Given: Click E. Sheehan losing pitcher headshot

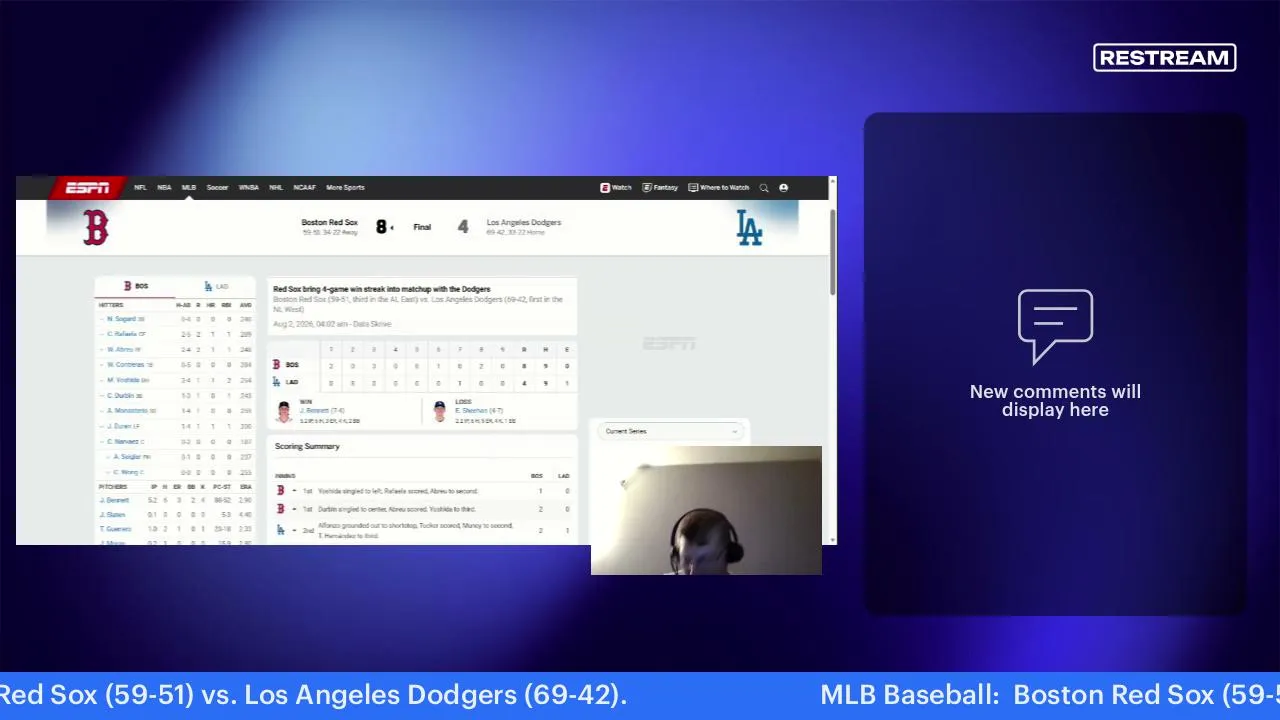Looking at the screenshot, I should tap(440, 411).
